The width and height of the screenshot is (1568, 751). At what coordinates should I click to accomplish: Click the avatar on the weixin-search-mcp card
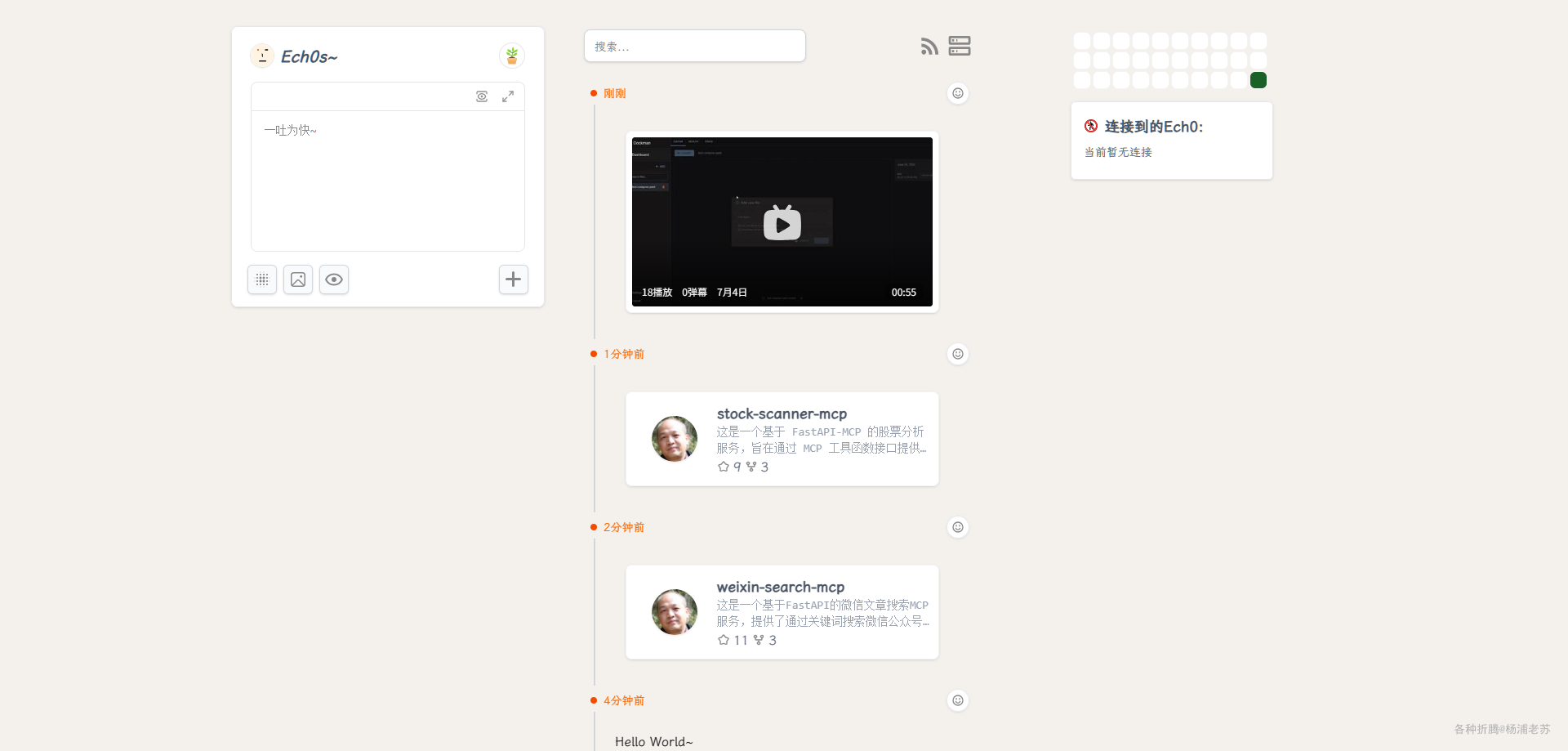click(x=675, y=612)
